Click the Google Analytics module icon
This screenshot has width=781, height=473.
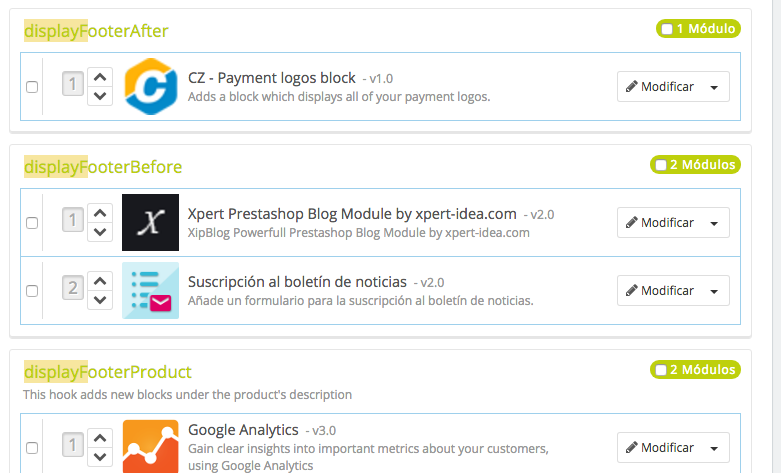pos(151,446)
